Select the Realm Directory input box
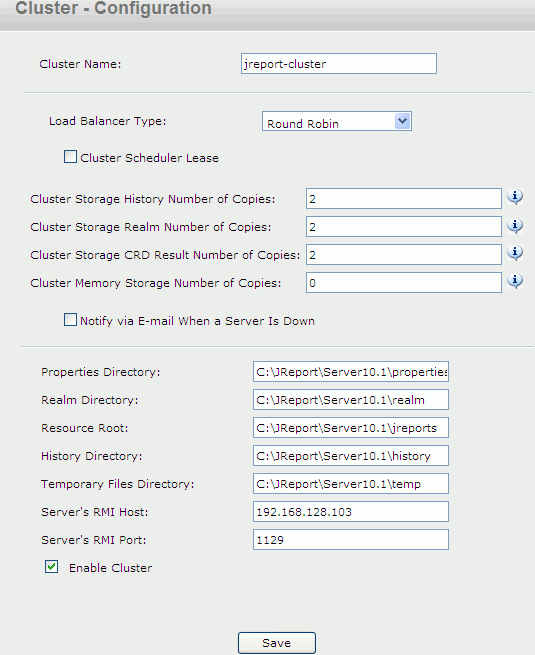 (x=350, y=400)
